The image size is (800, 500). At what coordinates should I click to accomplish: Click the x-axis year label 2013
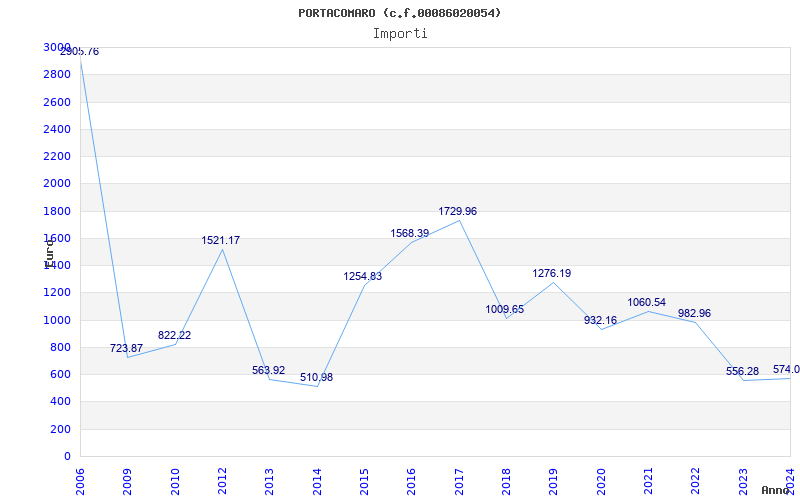click(269, 482)
